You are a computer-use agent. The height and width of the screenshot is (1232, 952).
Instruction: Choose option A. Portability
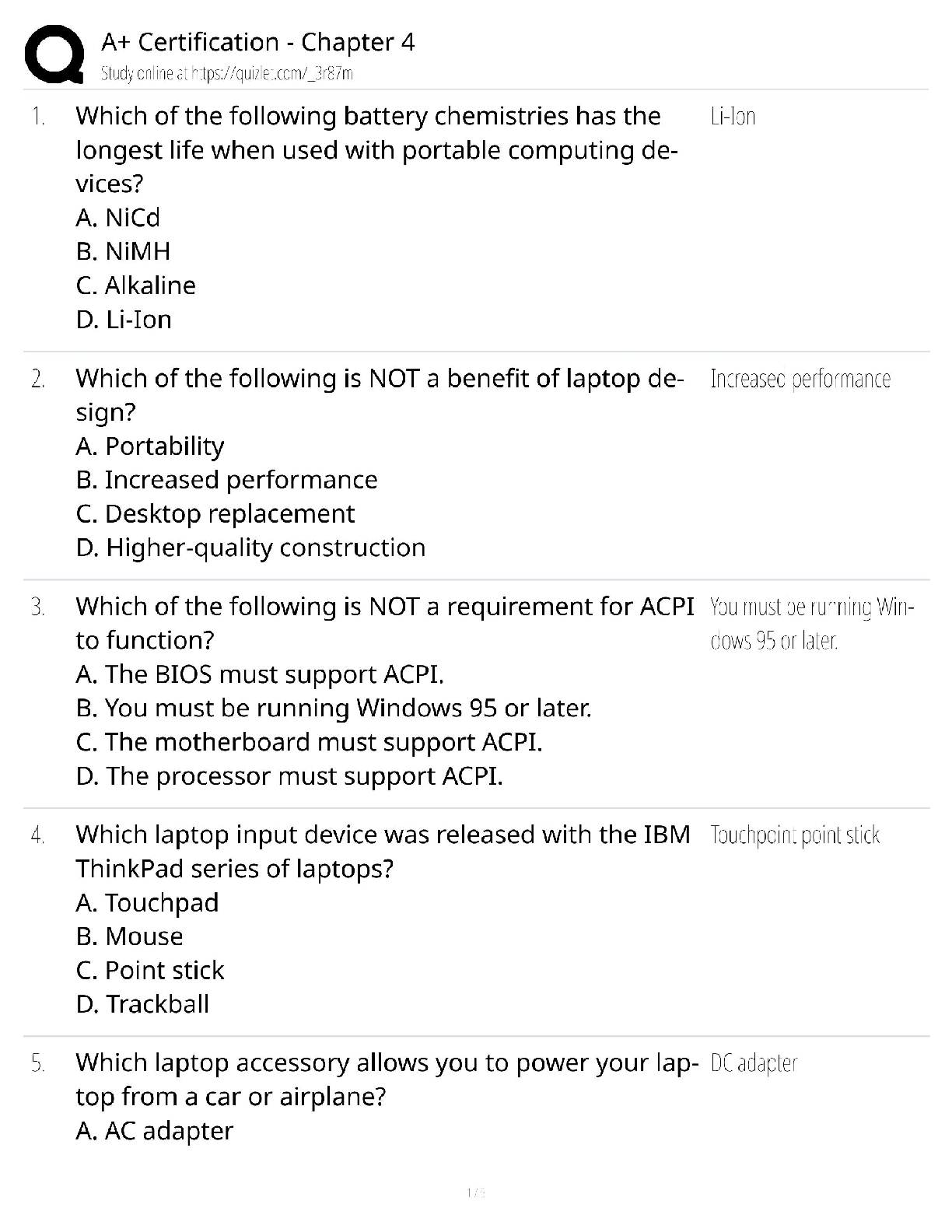(150, 446)
